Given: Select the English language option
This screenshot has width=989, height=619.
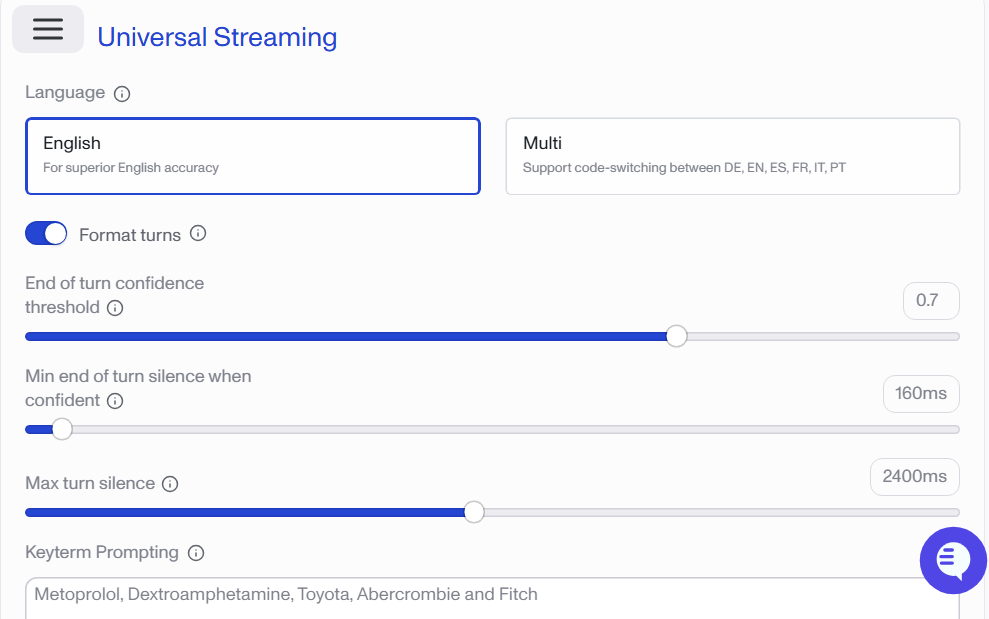Looking at the screenshot, I should point(252,156).
